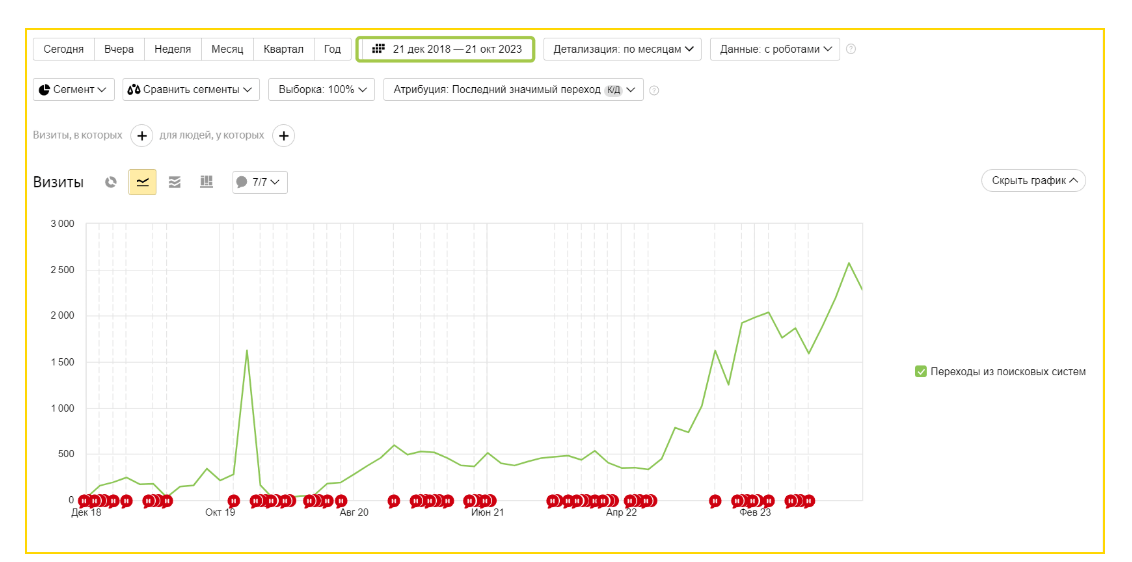
Task: Open Данные: с роботами dropdown
Action: tap(775, 50)
